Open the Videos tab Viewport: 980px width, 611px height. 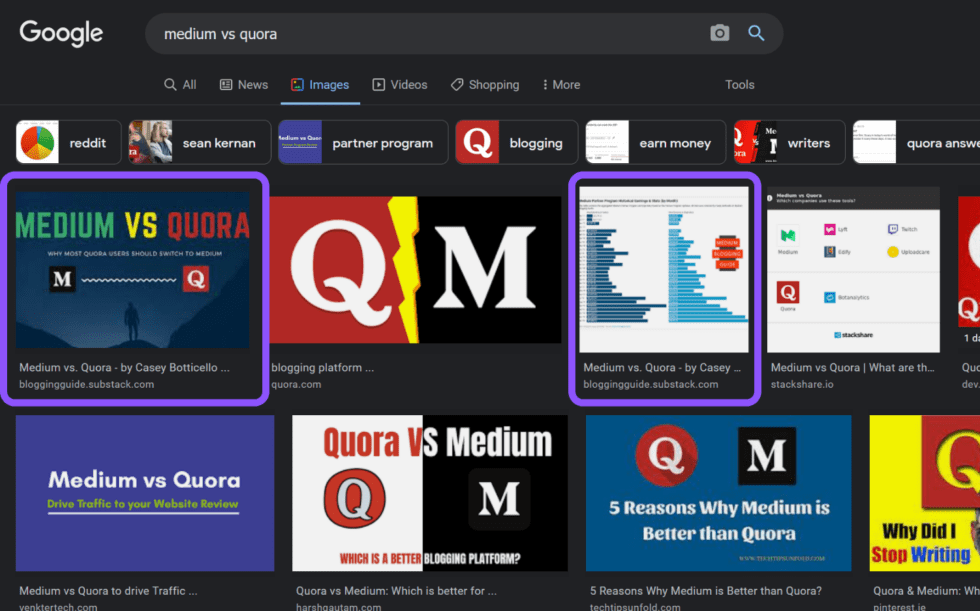400,84
